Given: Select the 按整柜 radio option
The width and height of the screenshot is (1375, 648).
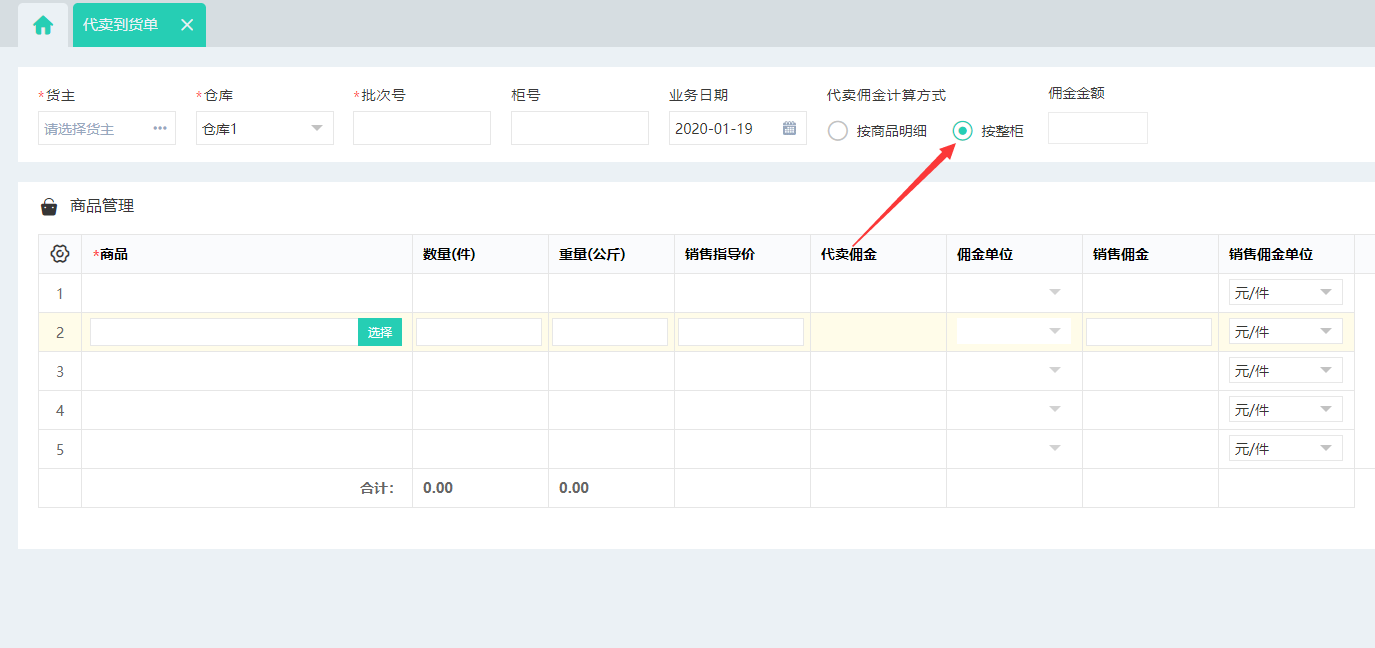Looking at the screenshot, I should point(962,130).
